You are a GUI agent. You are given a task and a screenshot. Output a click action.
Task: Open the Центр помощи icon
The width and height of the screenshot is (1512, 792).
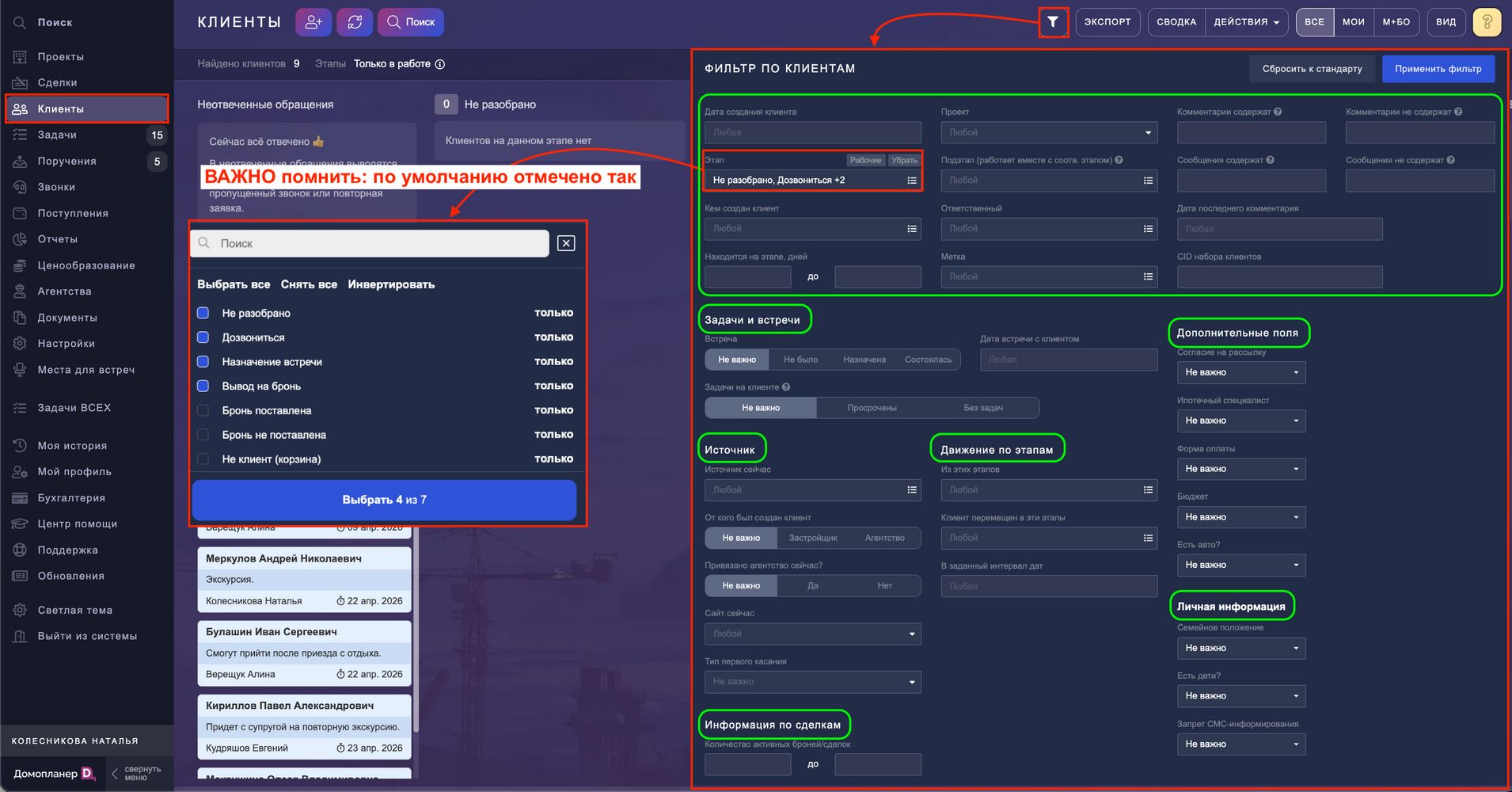[20, 524]
